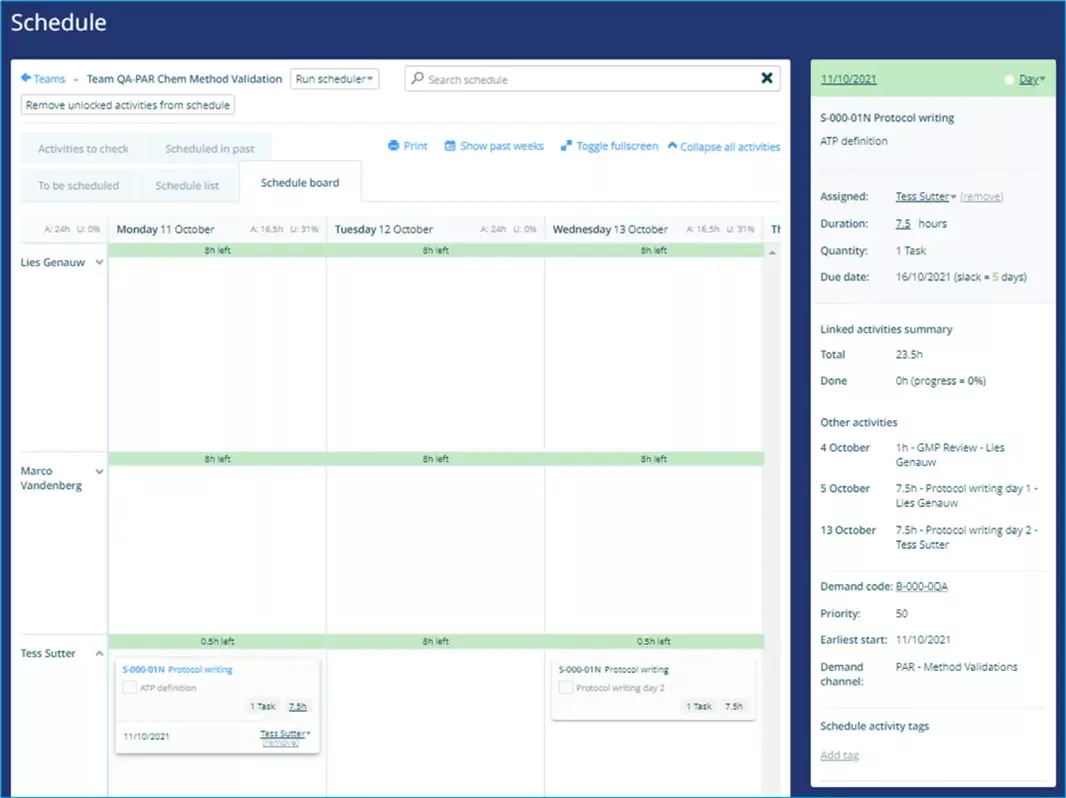Click remove on the ATP definition card
1066x798 pixels.
click(x=280, y=743)
